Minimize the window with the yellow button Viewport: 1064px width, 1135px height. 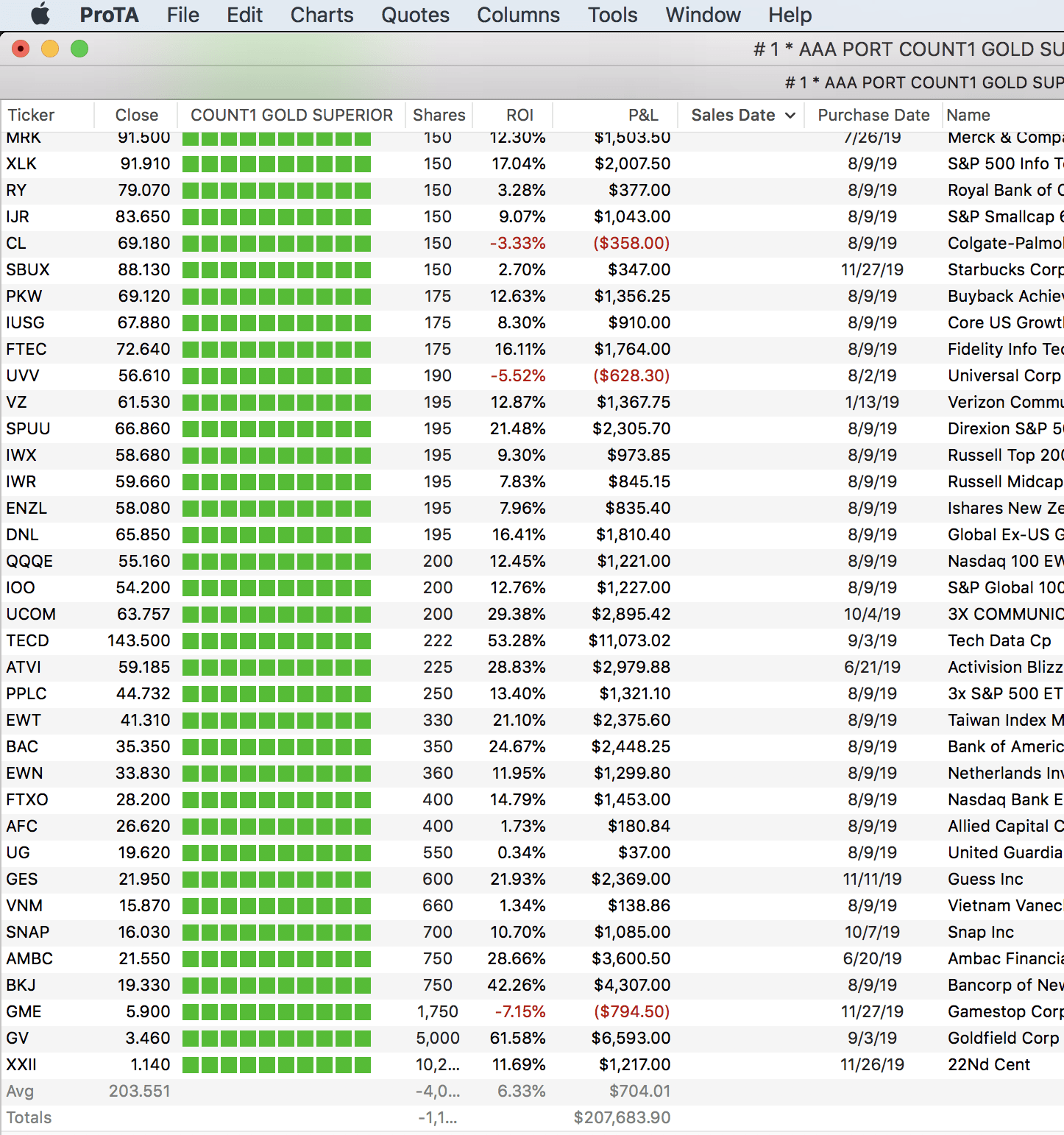[50, 49]
